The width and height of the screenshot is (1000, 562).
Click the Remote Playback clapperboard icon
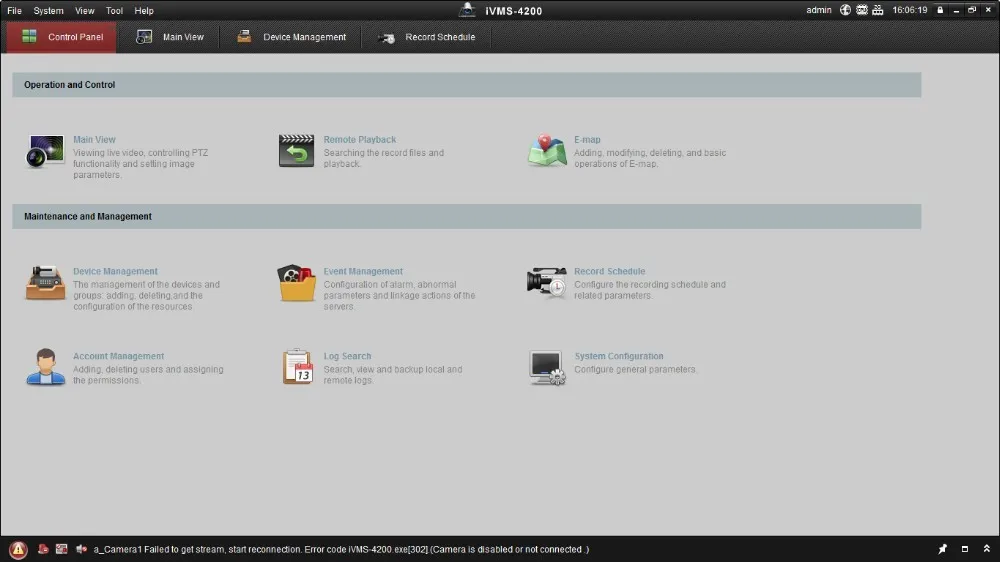pyautogui.click(x=296, y=151)
